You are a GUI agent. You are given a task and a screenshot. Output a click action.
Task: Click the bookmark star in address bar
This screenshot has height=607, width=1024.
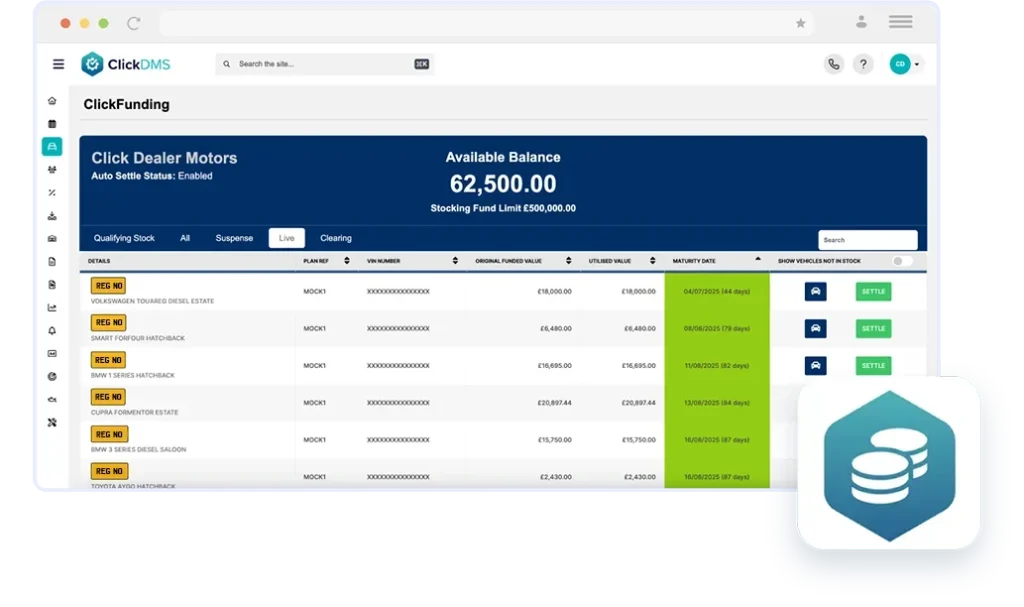pyautogui.click(x=801, y=24)
